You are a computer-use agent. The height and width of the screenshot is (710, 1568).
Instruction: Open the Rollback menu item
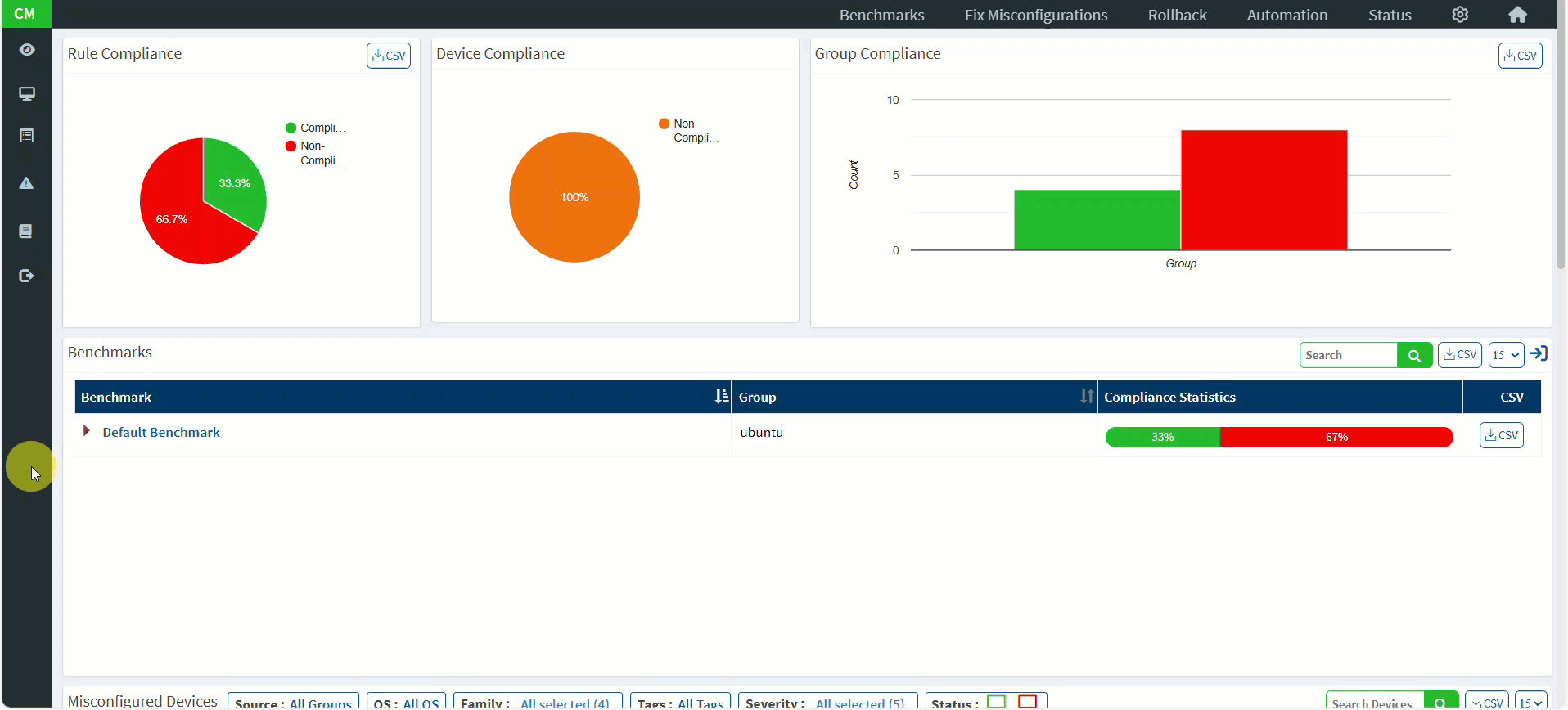[x=1177, y=16]
